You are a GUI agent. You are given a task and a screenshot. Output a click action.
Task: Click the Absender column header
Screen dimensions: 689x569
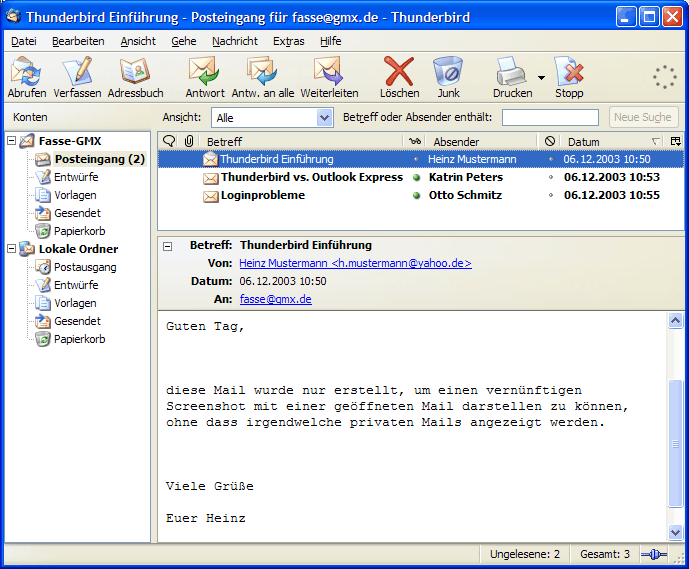pos(482,141)
